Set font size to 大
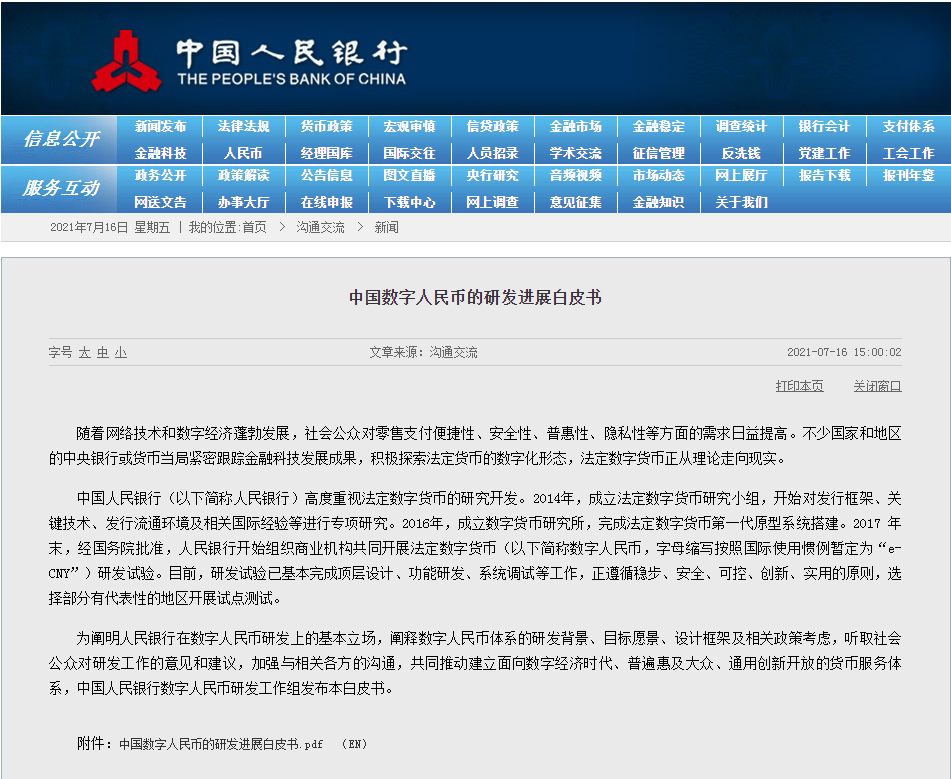This screenshot has height=779, width=951. pos(85,352)
